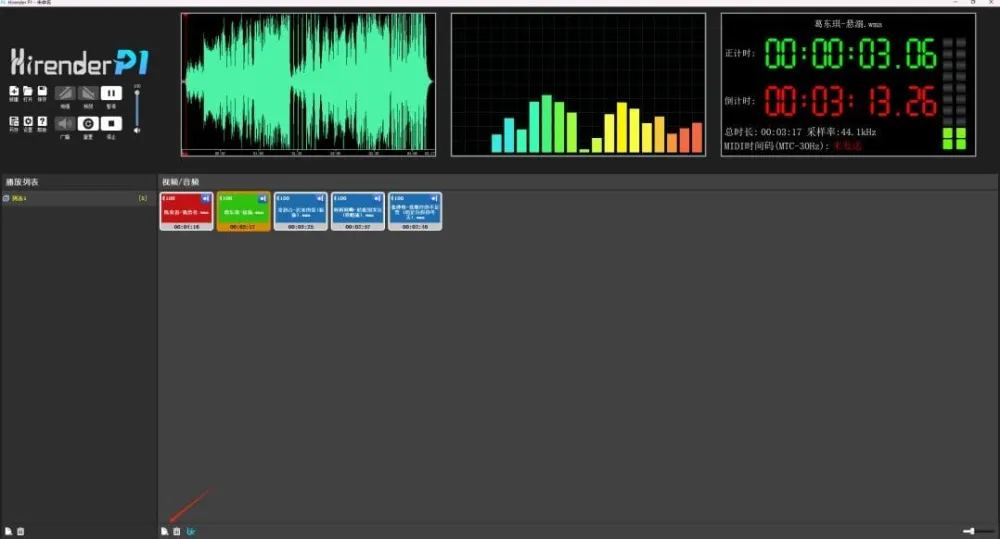Select the green playing audio clip tile
The width and height of the screenshot is (1000, 539).
(x=244, y=211)
